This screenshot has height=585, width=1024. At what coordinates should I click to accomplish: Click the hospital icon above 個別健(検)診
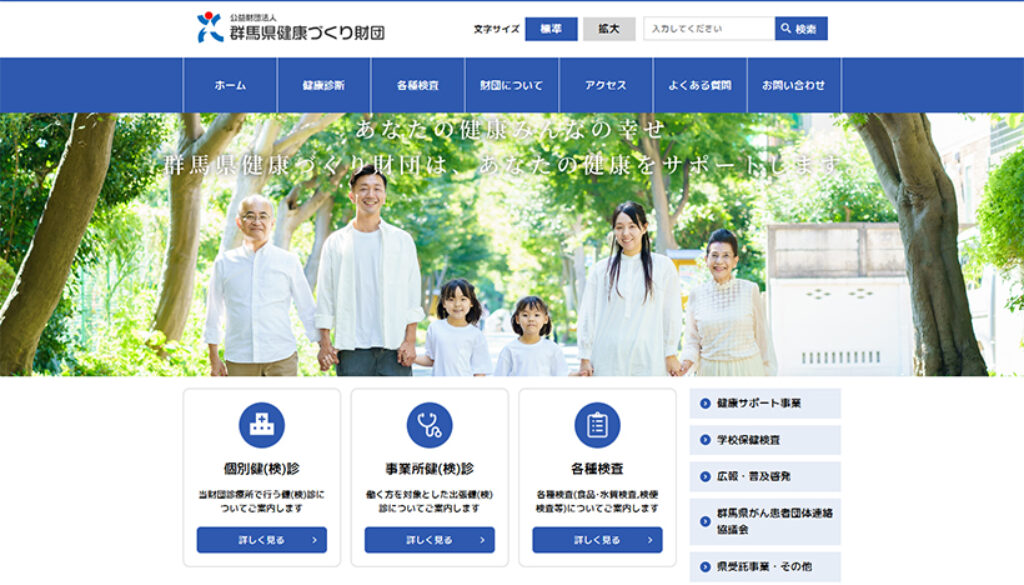262,424
